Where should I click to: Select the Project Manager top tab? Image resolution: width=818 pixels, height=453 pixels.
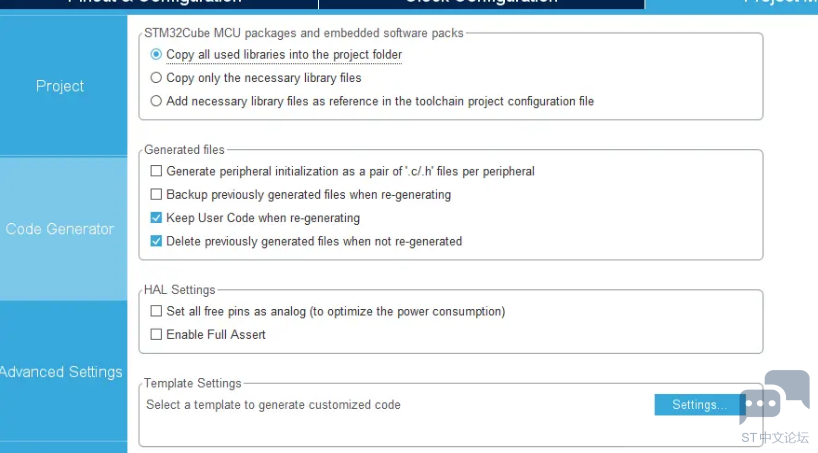click(x=731, y=4)
